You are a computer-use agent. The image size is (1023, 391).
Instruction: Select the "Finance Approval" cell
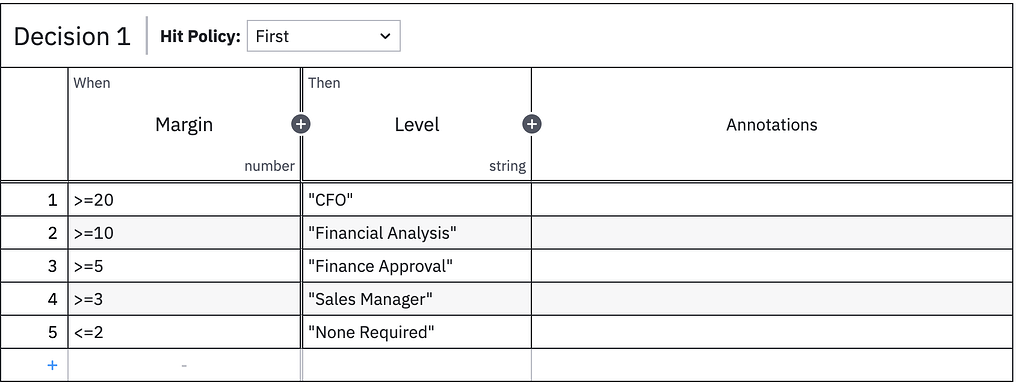point(417,266)
